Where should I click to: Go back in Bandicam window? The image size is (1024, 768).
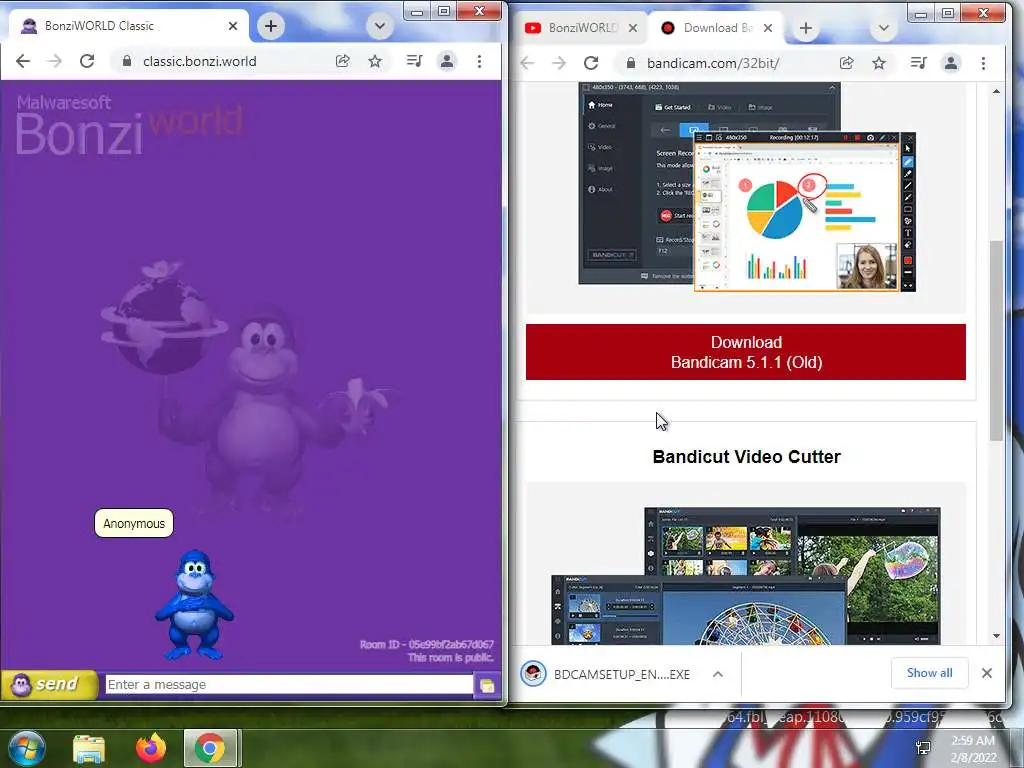(x=527, y=63)
